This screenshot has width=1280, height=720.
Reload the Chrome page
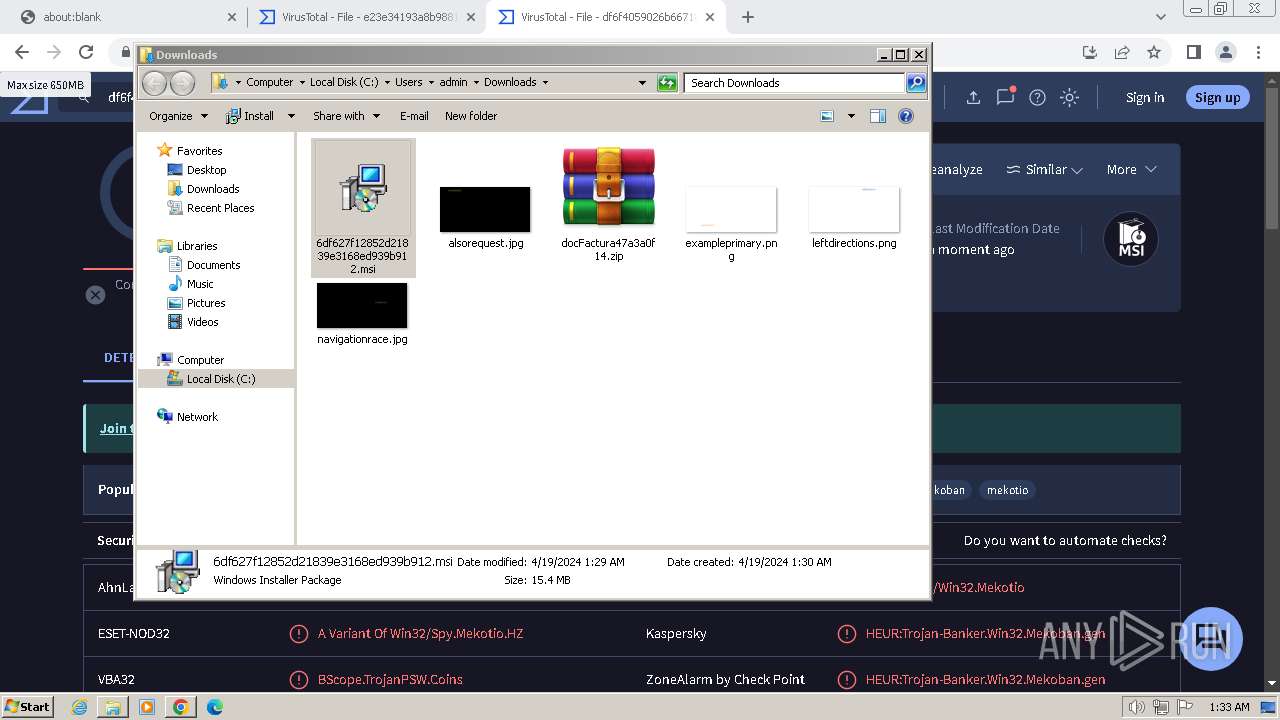tap(86, 52)
